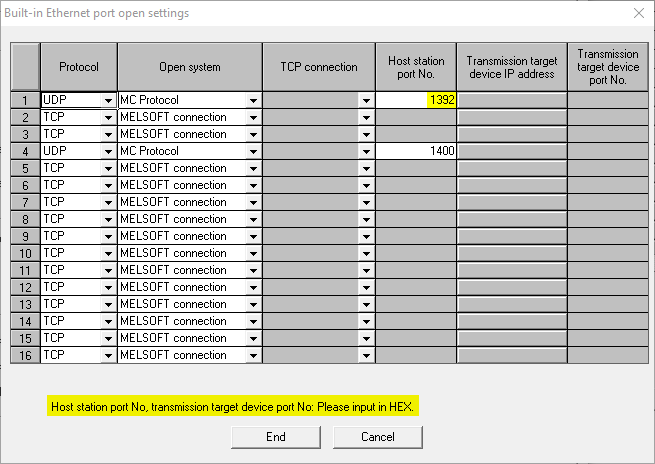Select Host station port field with 1400
Screen dimensions: 655x464
click(416, 151)
